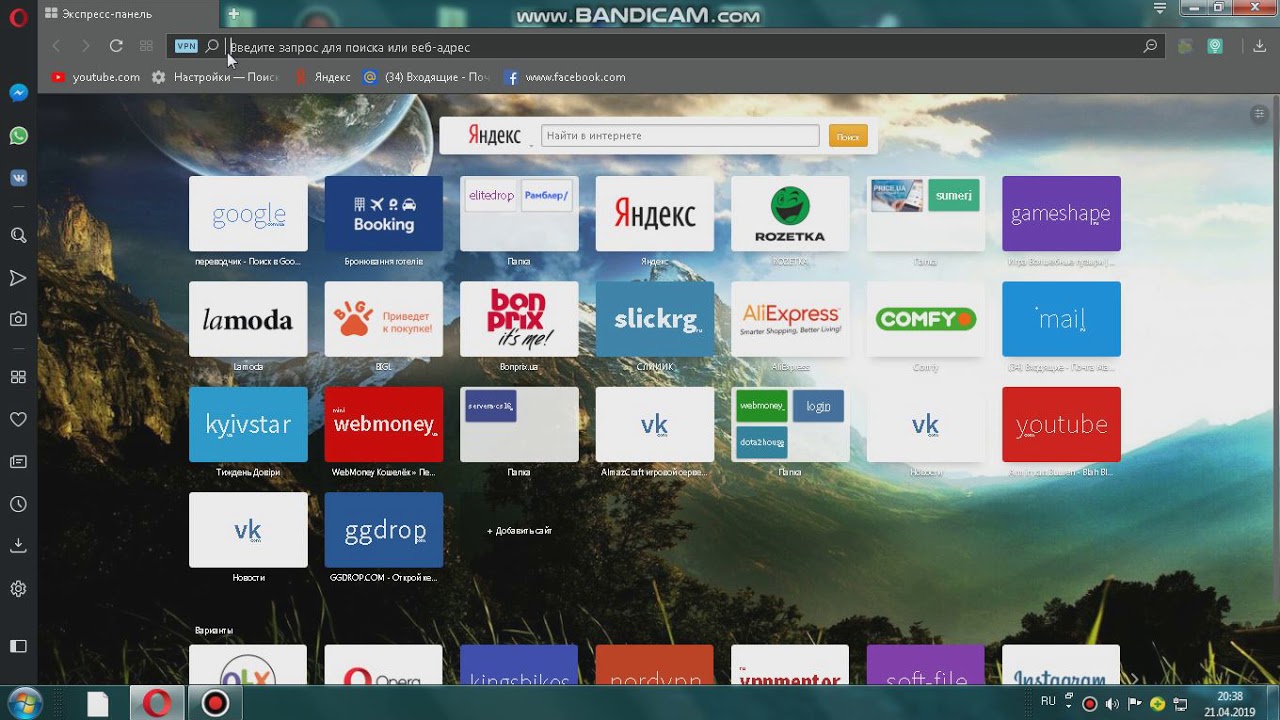Click the magnifier at address bar's right end
The height and width of the screenshot is (720, 1280).
click(1150, 46)
